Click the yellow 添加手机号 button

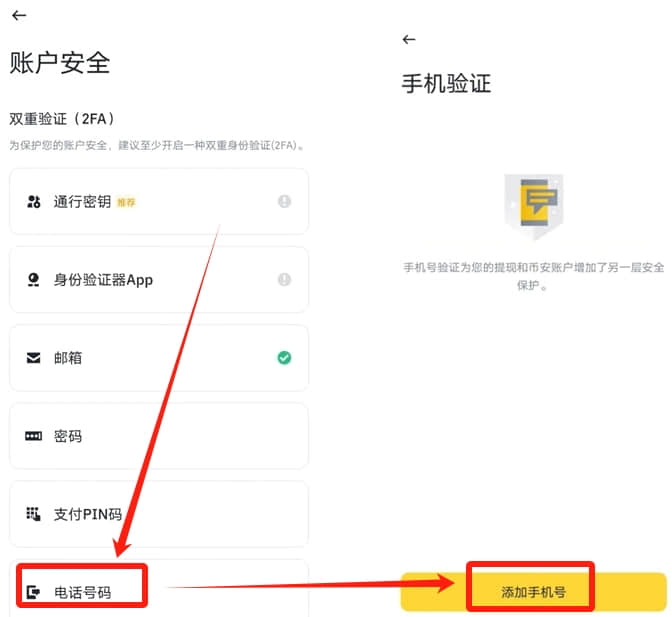pyautogui.click(x=534, y=592)
